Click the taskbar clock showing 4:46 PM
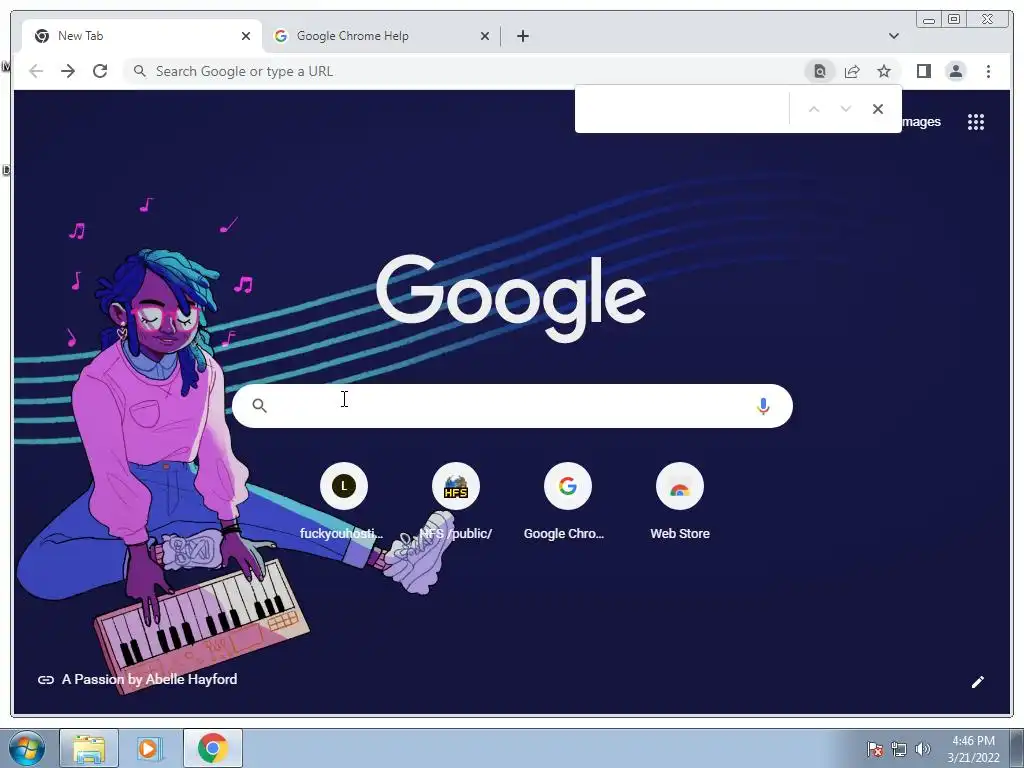Screen dimensions: 1024x768 pos(973,749)
